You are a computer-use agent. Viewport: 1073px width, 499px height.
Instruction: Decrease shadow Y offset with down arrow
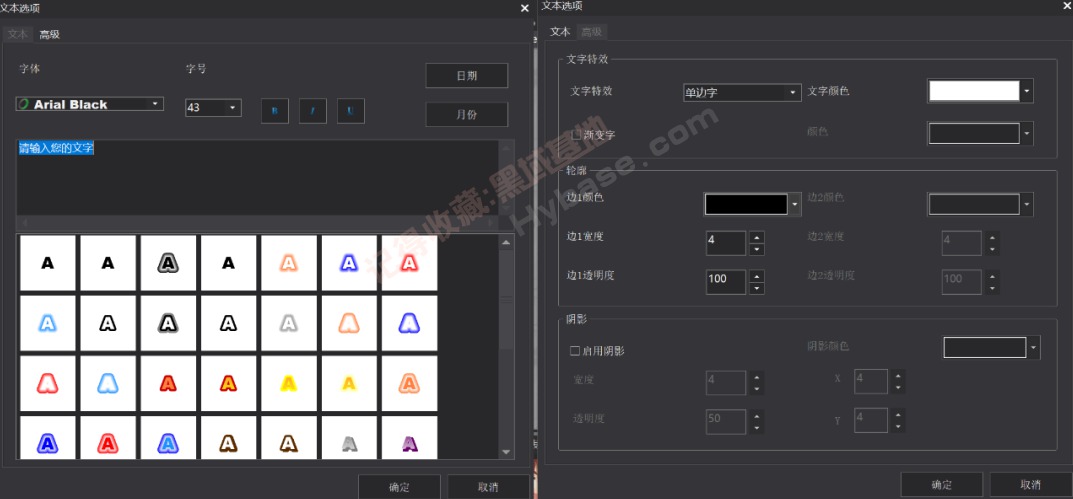click(898, 426)
